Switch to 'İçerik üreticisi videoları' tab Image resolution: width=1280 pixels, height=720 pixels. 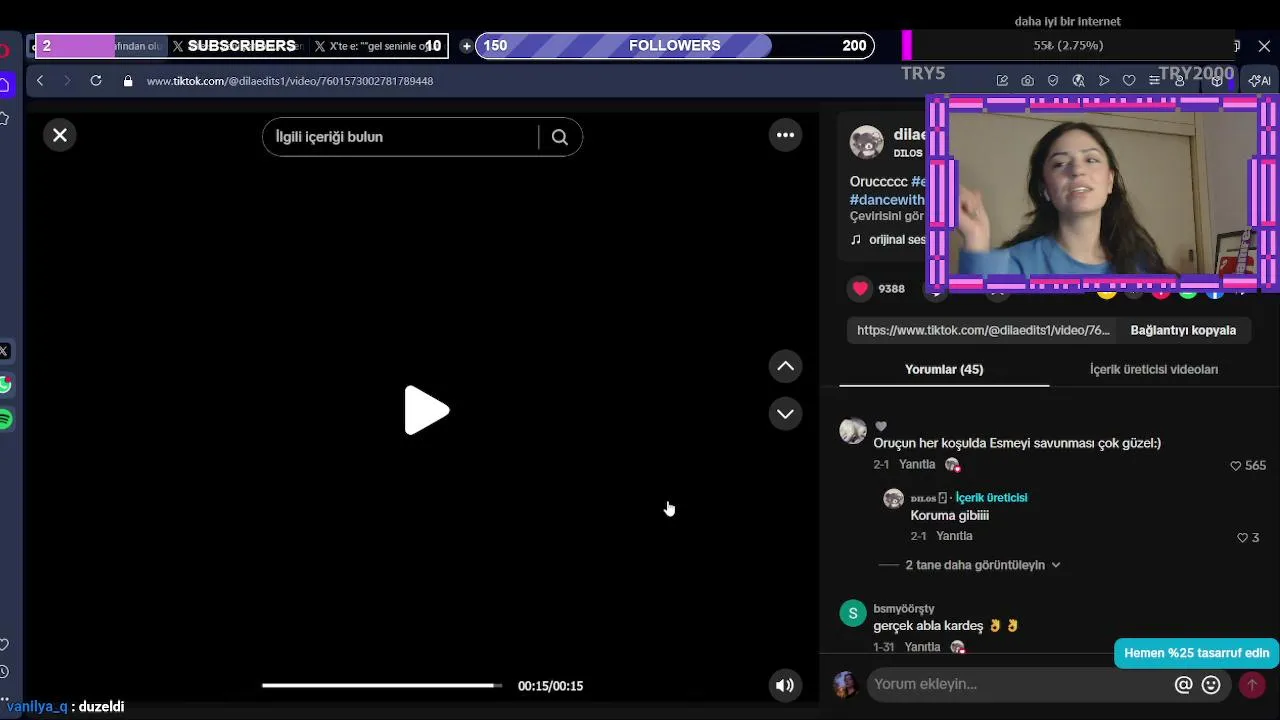(x=1154, y=369)
